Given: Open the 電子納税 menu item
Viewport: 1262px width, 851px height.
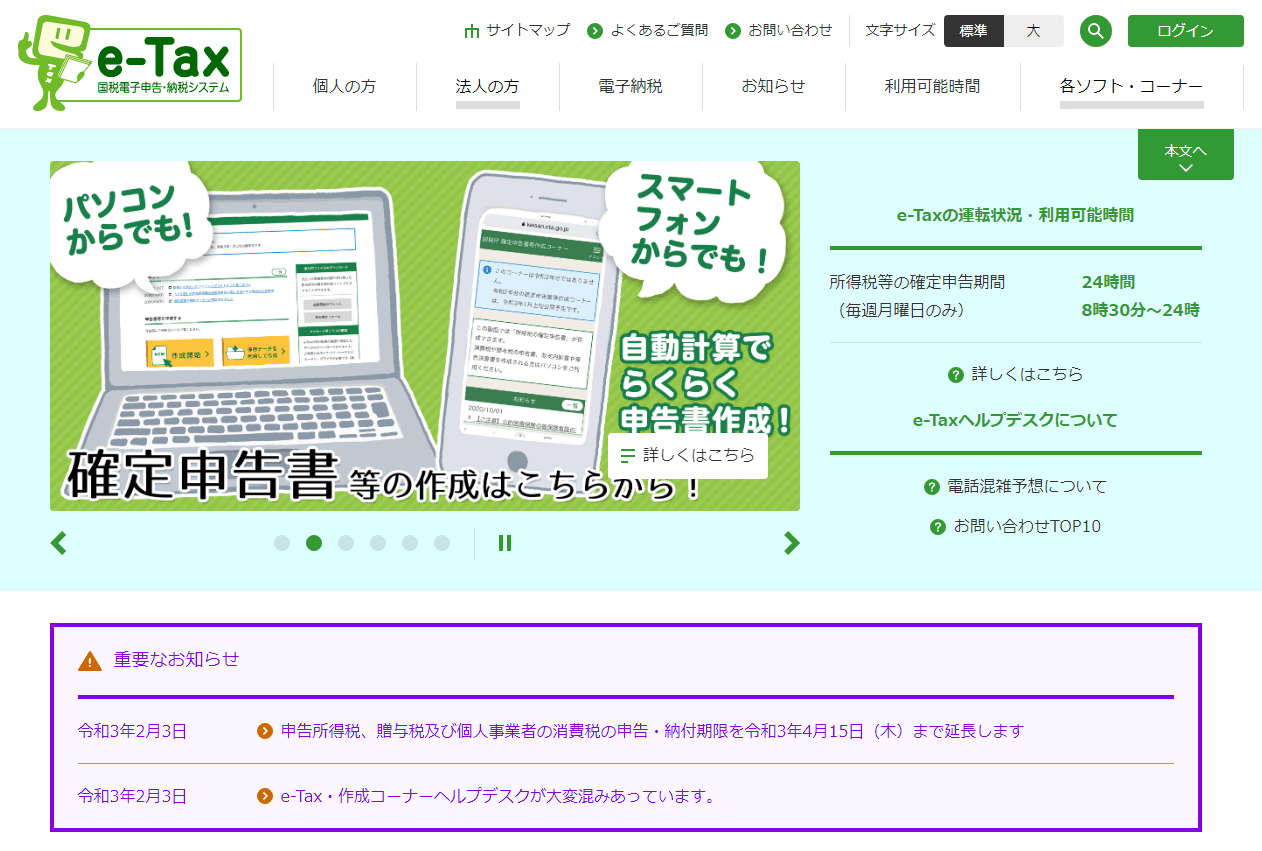Looking at the screenshot, I should point(630,86).
